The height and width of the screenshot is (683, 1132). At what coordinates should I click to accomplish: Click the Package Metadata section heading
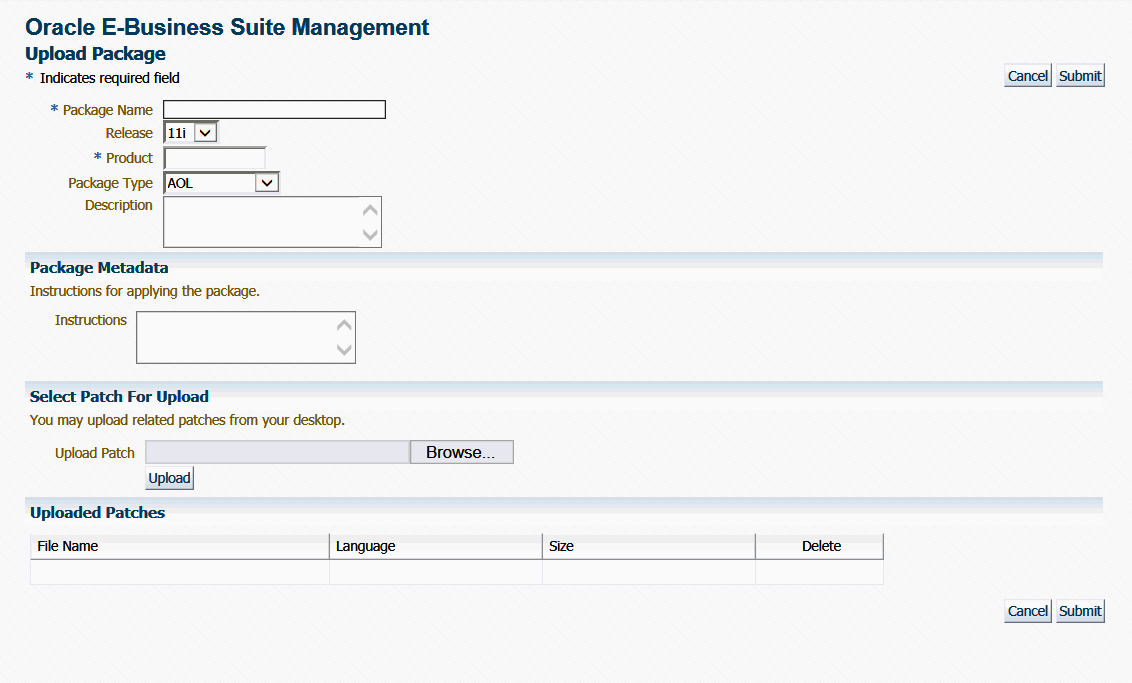coord(99,268)
